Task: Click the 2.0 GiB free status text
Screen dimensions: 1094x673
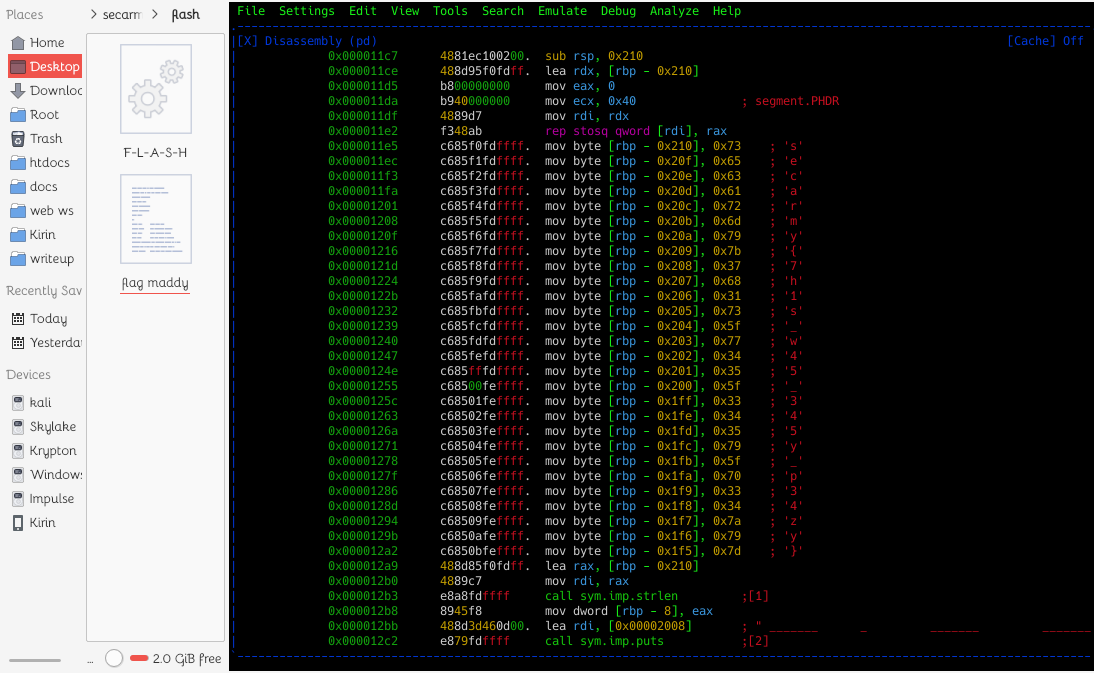Action: [187, 658]
